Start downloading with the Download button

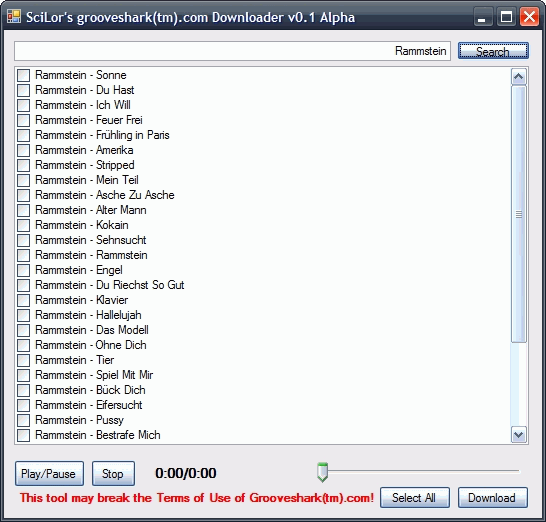(x=492, y=498)
